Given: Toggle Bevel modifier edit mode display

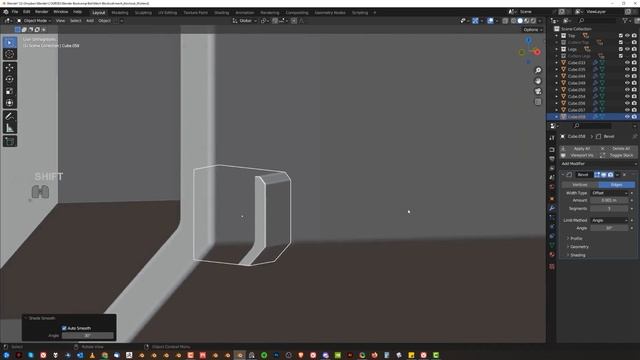Looking at the screenshot, I should [597, 175].
